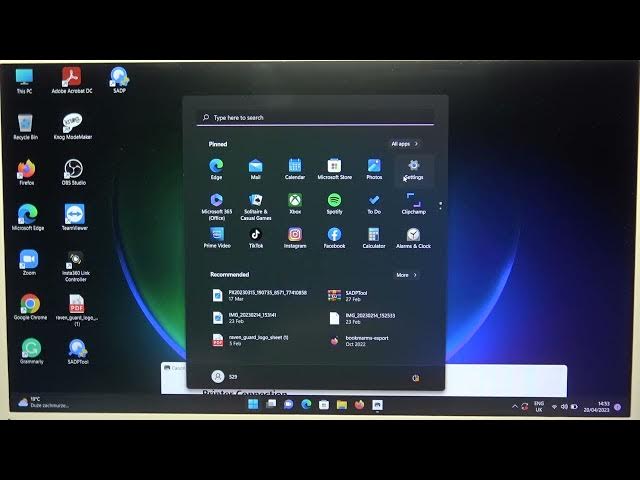Open the 529 user account menu
The width and height of the screenshot is (640, 480).
(x=224, y=376)
